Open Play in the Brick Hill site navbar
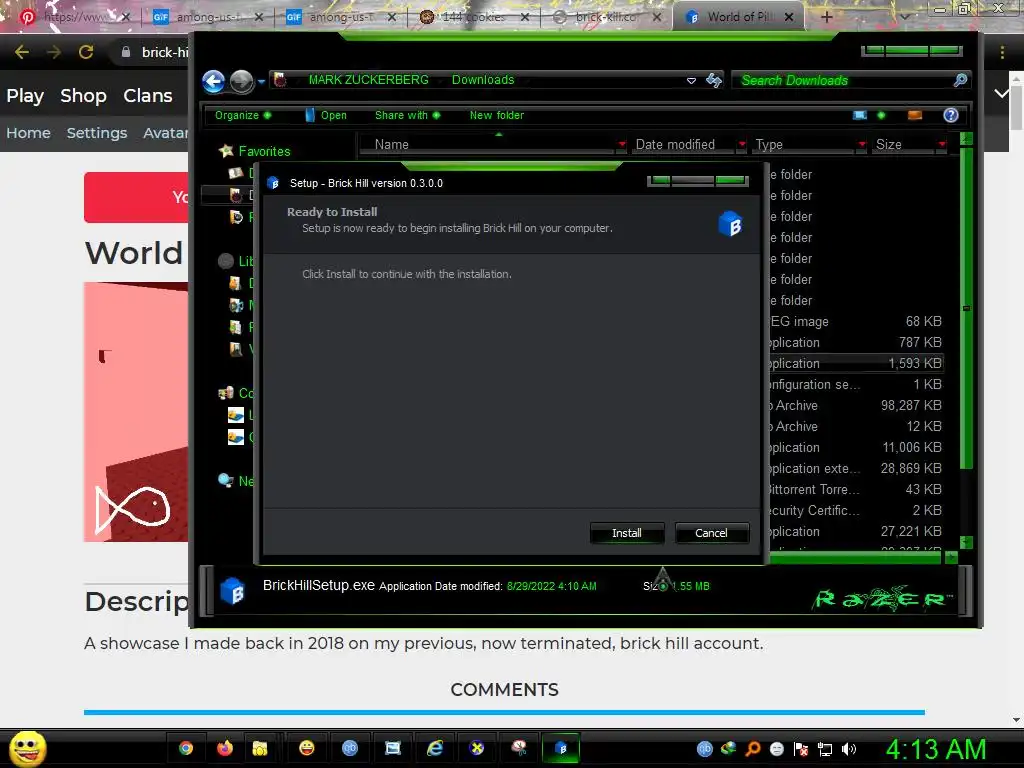The height and width of the screenshot is (768, 1024). click(x=25, y=95)
